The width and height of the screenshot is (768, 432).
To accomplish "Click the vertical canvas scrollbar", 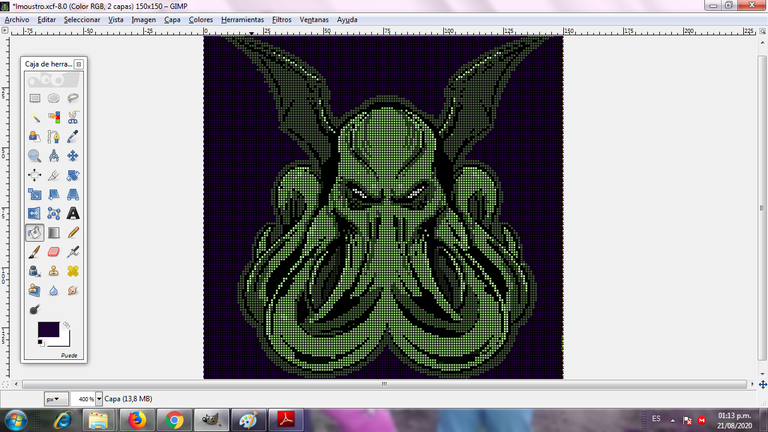I will 762,208.
